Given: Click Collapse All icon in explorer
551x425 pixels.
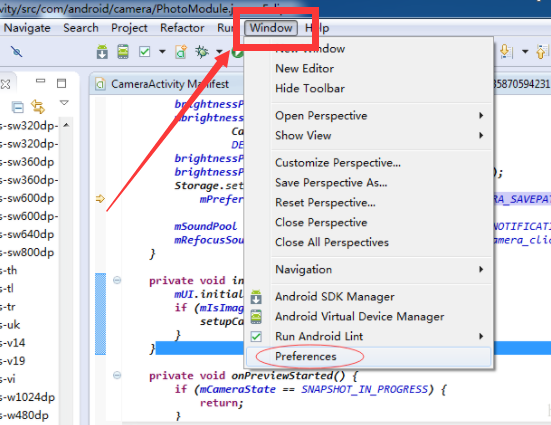Looking at the screenshot, I should (18, 107).
